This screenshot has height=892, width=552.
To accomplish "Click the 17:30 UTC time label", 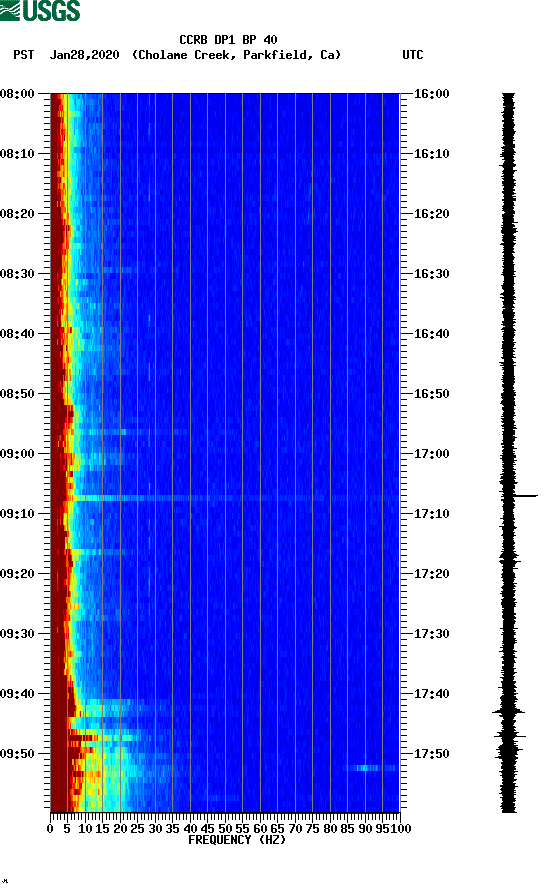I will coord(431,634).
